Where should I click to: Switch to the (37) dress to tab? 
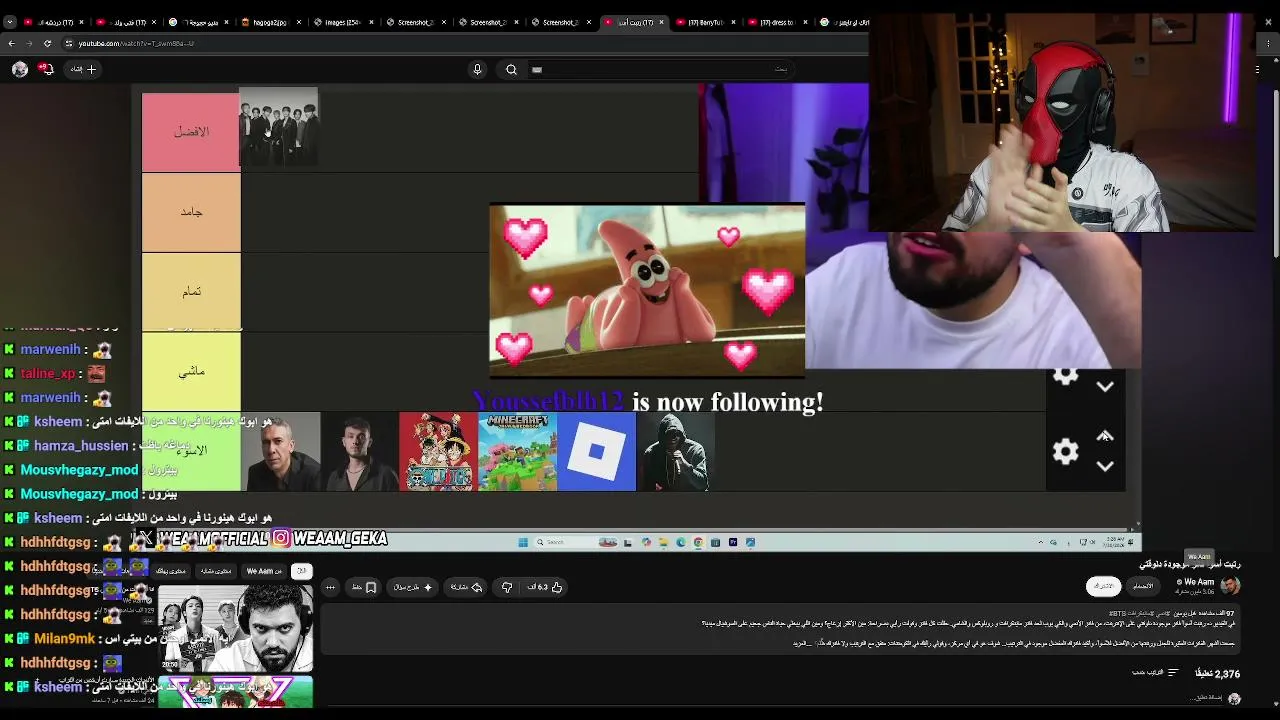pos(780,22)
